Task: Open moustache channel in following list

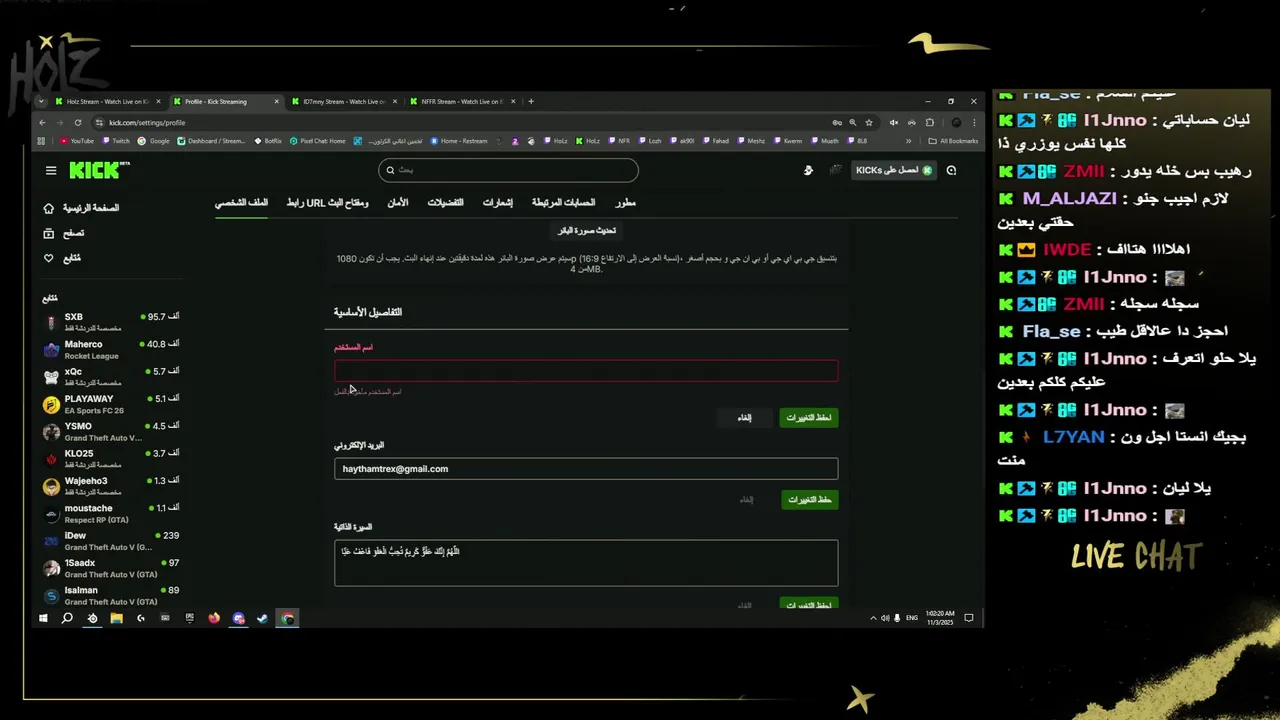Action: tap(111, 513)
